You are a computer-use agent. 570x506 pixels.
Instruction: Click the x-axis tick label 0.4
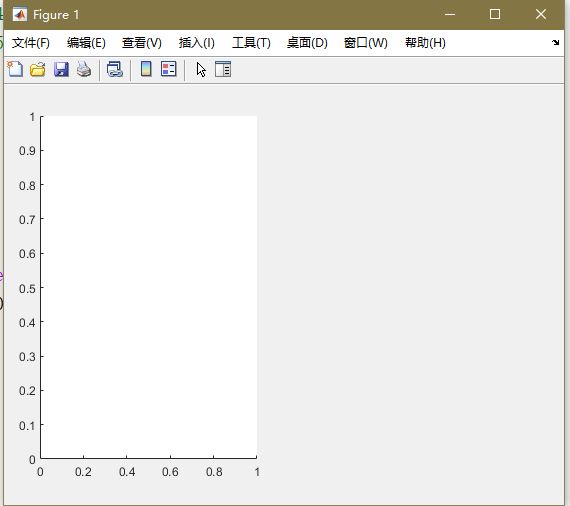(x=127, y=472)
